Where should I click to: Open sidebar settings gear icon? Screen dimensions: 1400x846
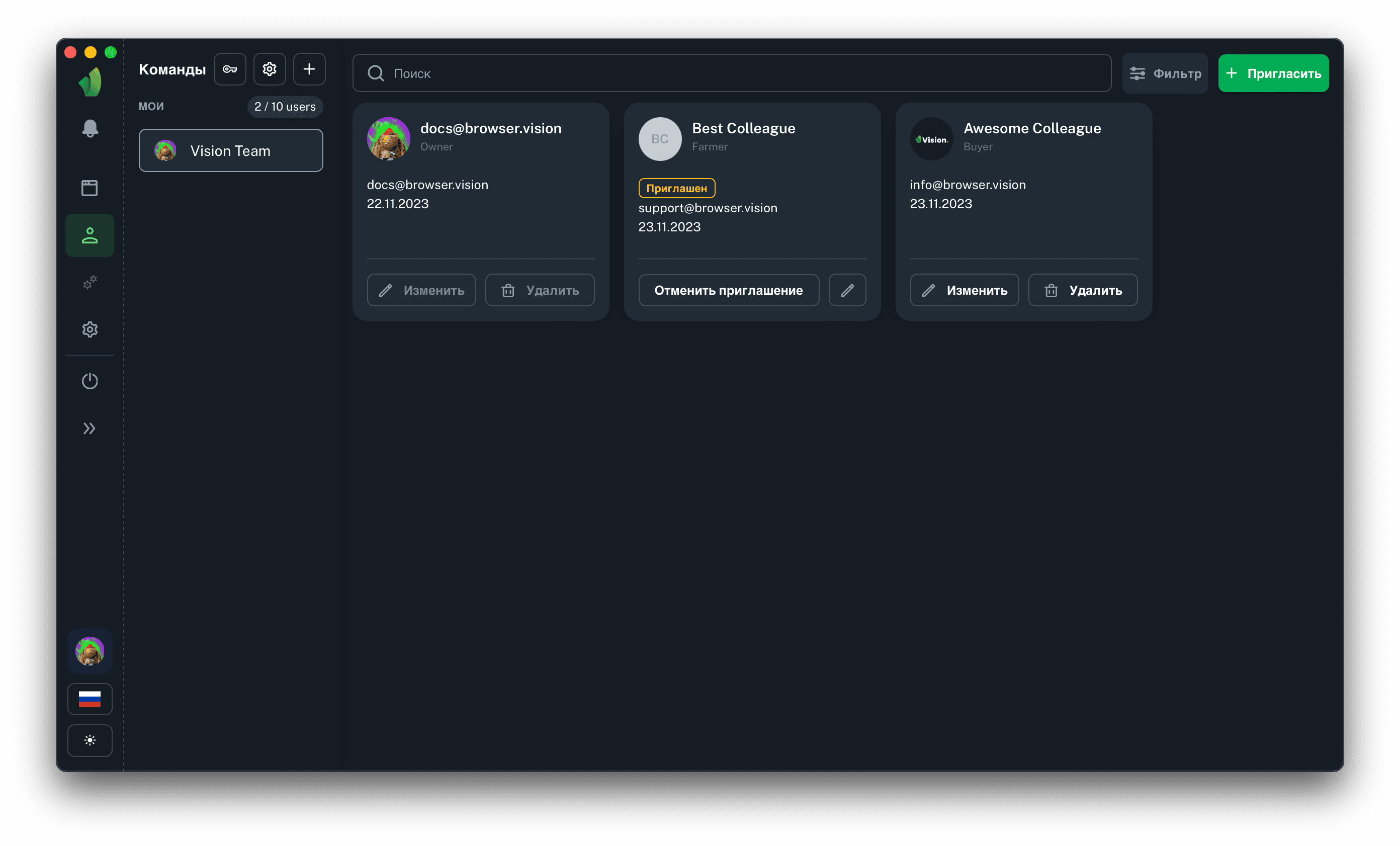pyautogui.click(x=90, y=329)
